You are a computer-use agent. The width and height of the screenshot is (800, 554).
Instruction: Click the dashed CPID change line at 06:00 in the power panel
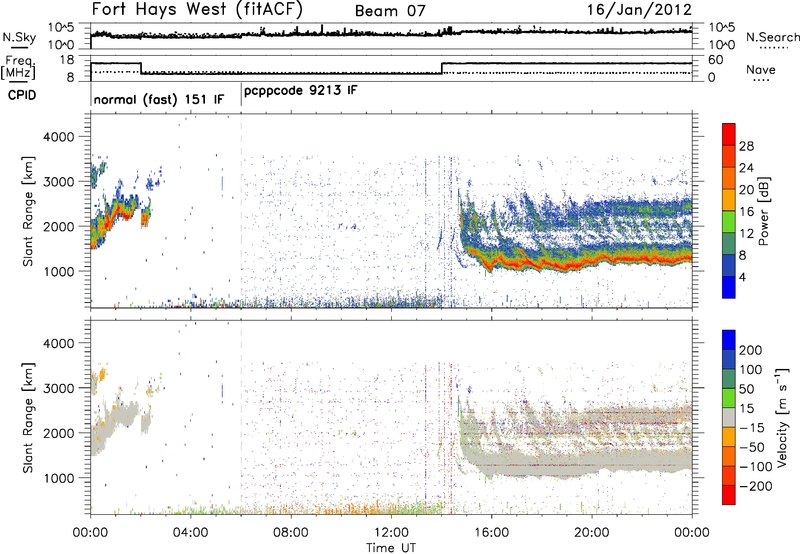(x=241, y=211)
